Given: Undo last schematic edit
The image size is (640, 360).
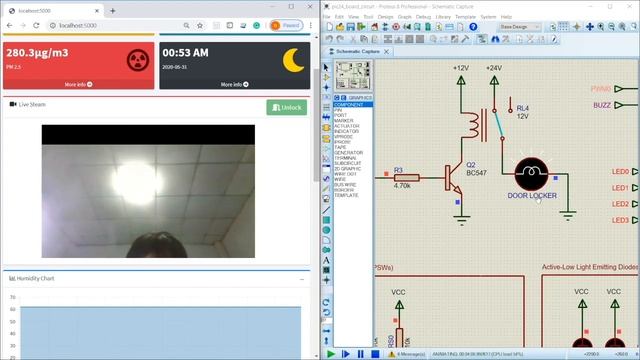Looking at the screenshot, I should click(x=329, y=39).
